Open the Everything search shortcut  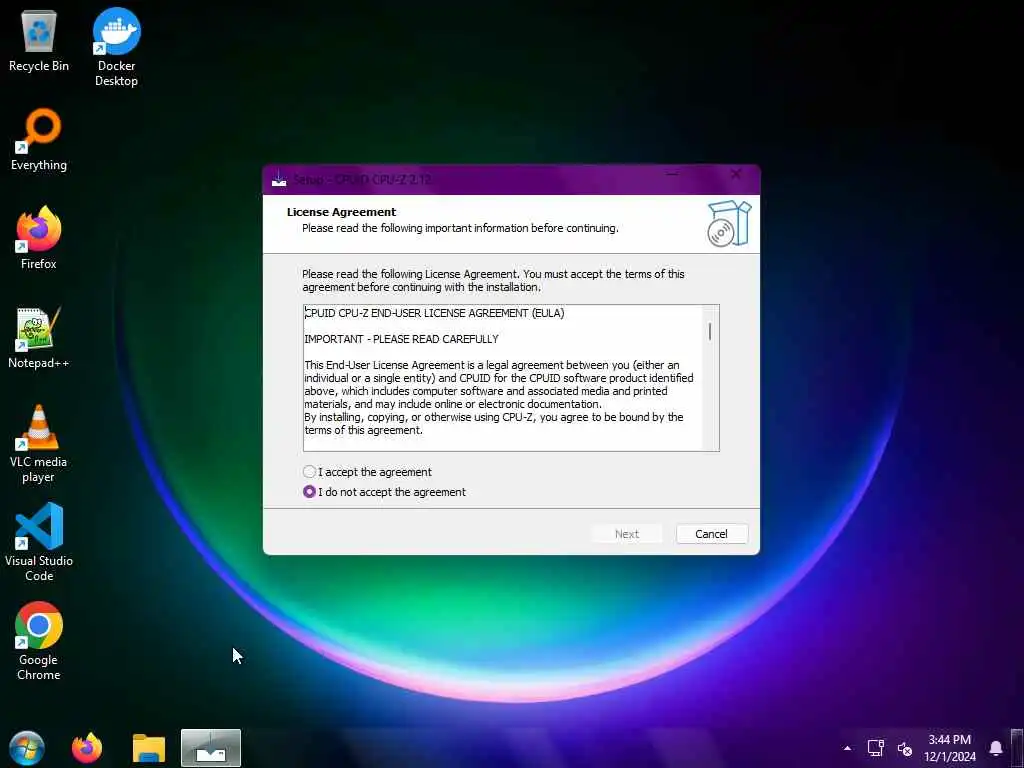point(39,140)
